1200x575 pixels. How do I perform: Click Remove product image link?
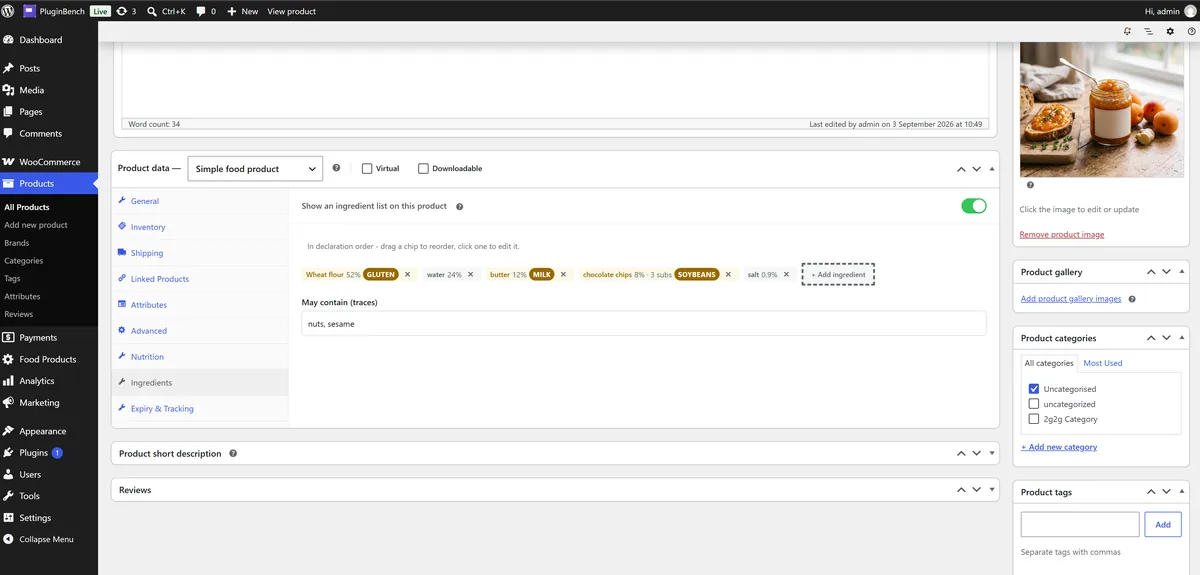[x=1062, y=234]
